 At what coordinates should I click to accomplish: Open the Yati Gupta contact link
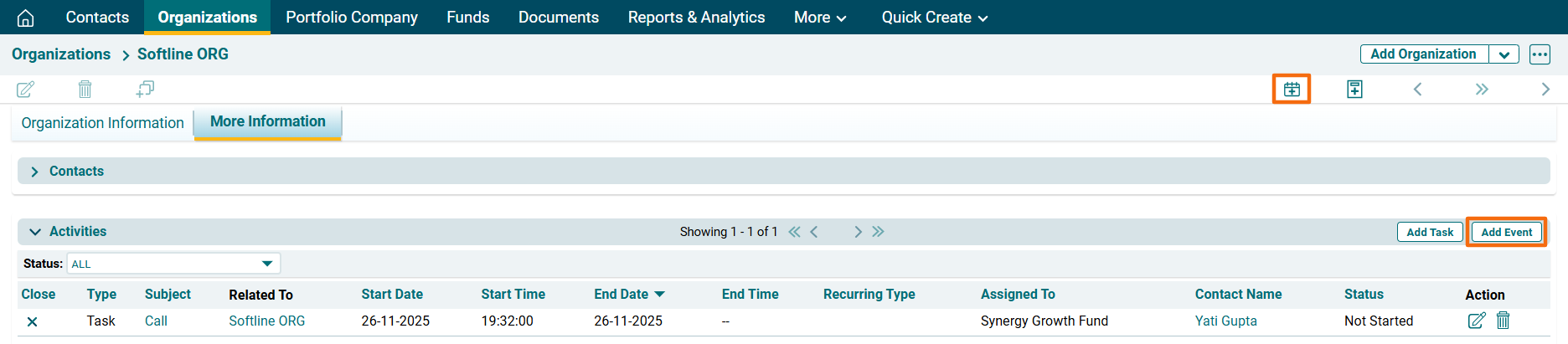1225,321
